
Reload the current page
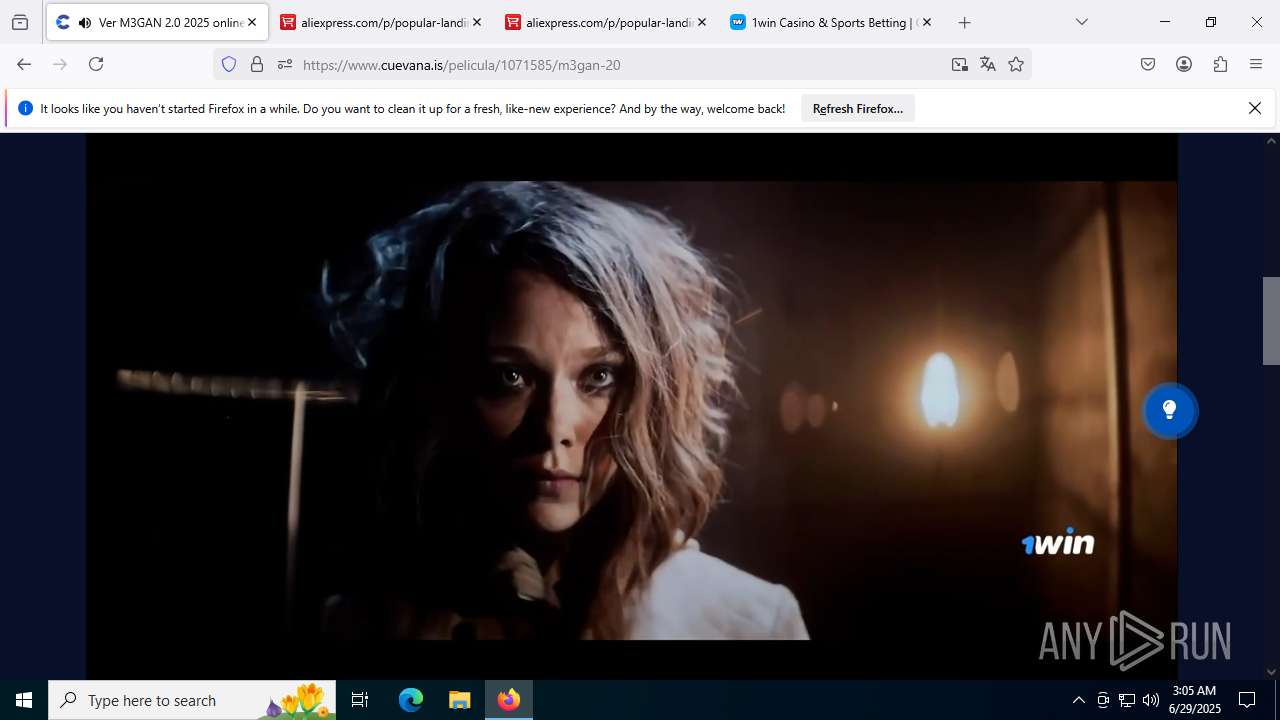[96, 64]
